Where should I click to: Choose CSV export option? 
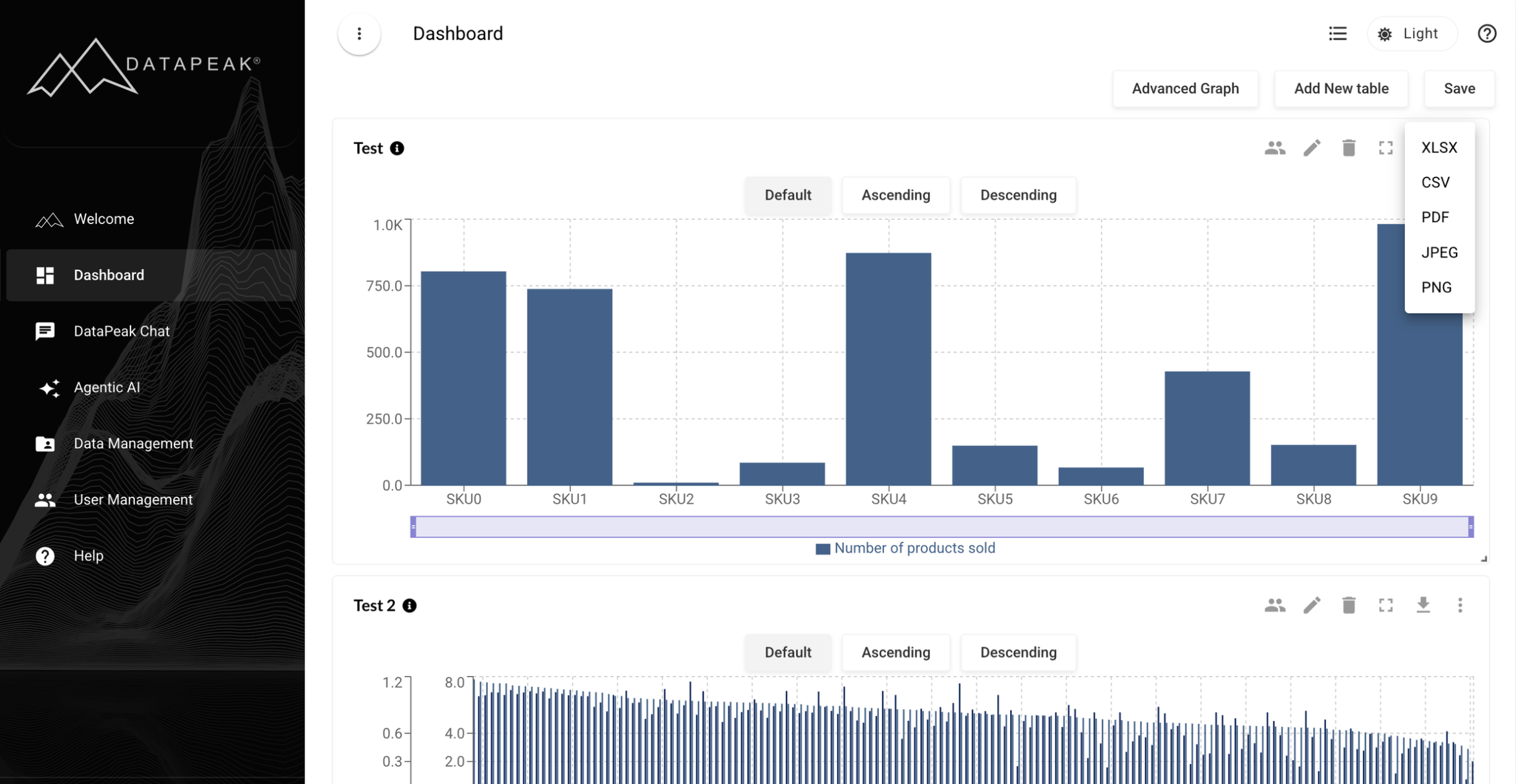(1439, 182)
